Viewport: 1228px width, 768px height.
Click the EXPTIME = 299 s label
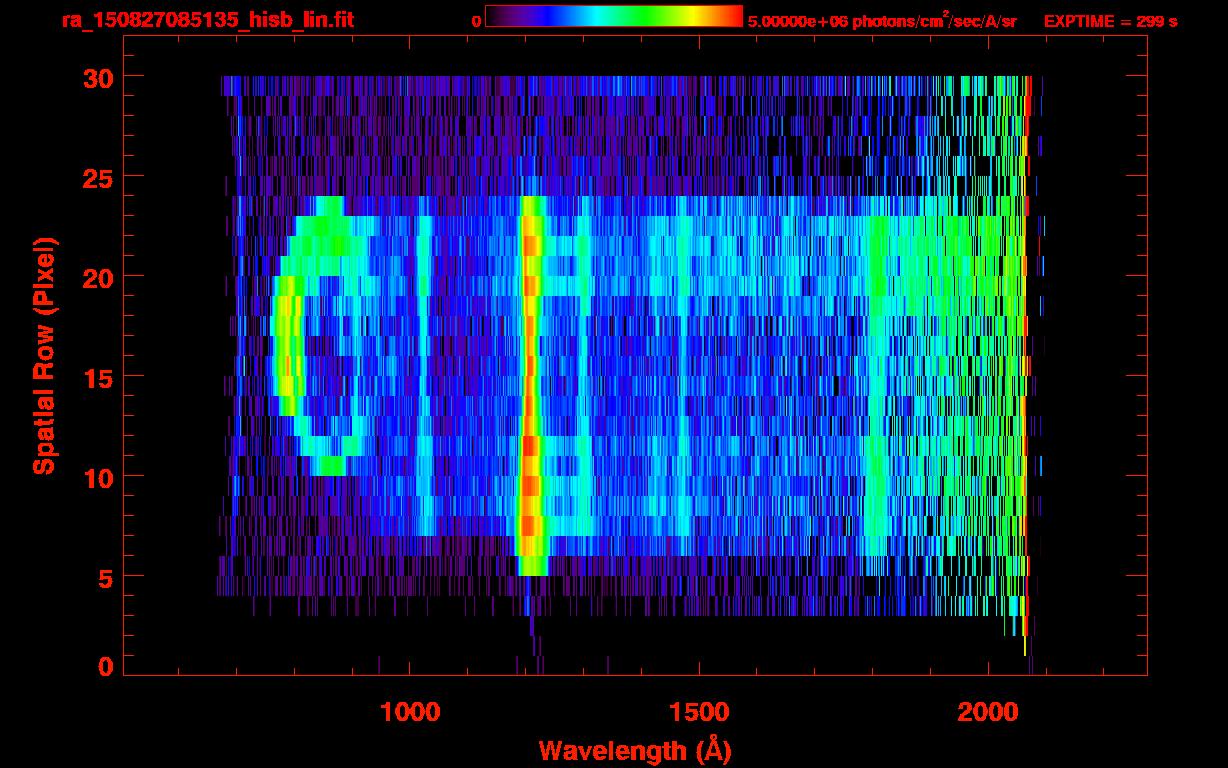1110,21
